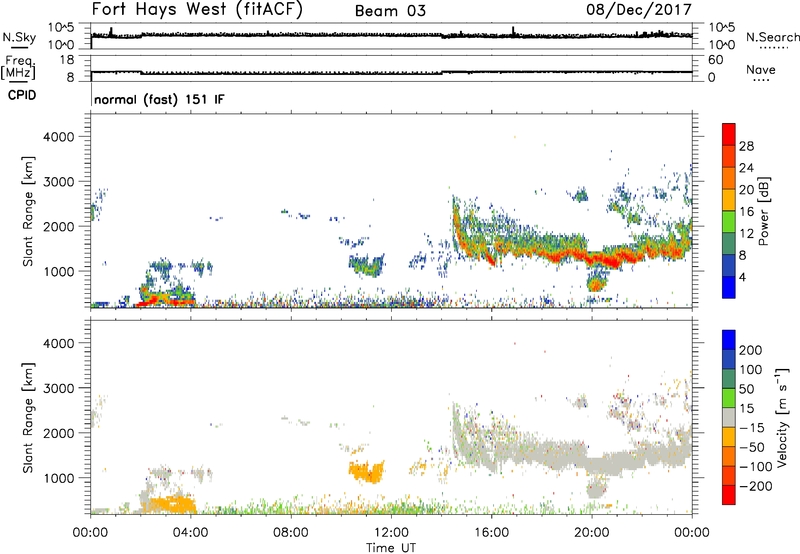Select the bright green segment of Velocity colorbar
Image resolution: width=800 pixels, height=554 pixels.
(x=729, y=398)
